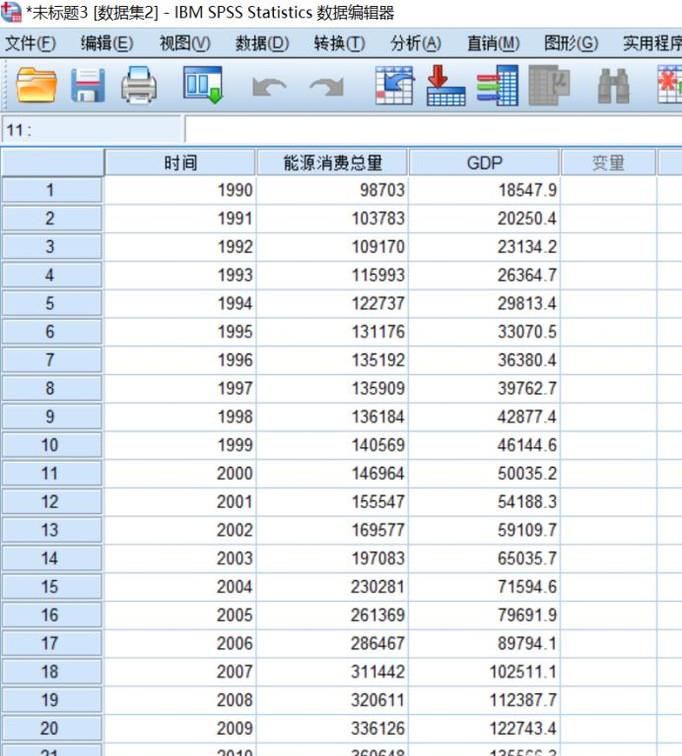Viewport: 682px width, 756px height.
Task: Select row header 11
Action: tap(52, 473)
